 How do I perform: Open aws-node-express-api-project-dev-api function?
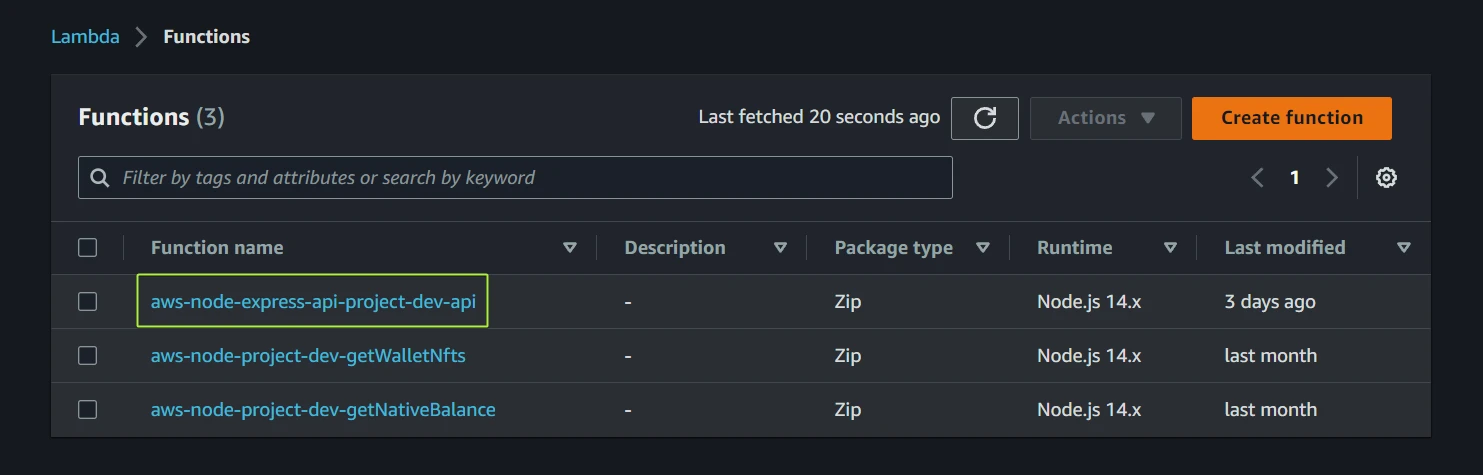313,302
